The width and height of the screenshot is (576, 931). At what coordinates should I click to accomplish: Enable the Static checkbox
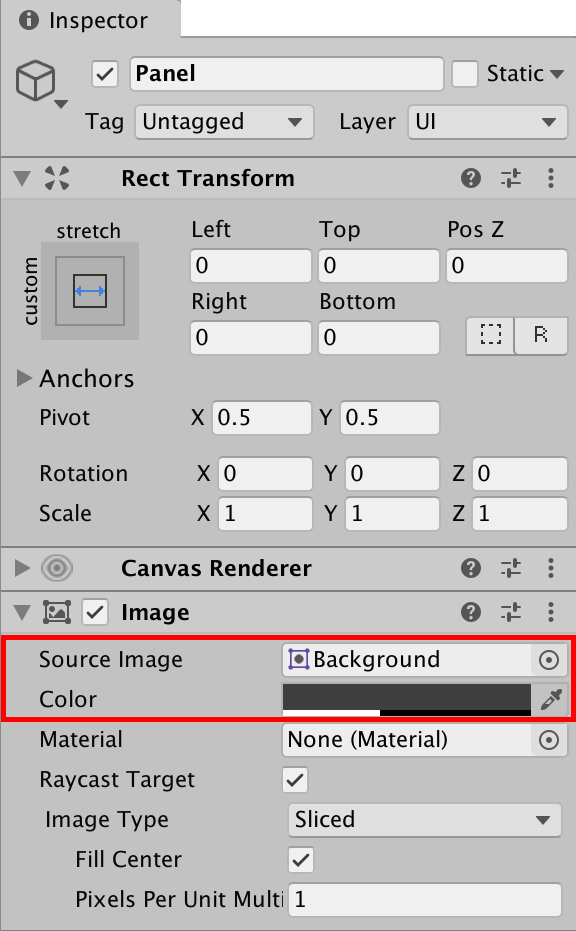click(x=465, y=73)
